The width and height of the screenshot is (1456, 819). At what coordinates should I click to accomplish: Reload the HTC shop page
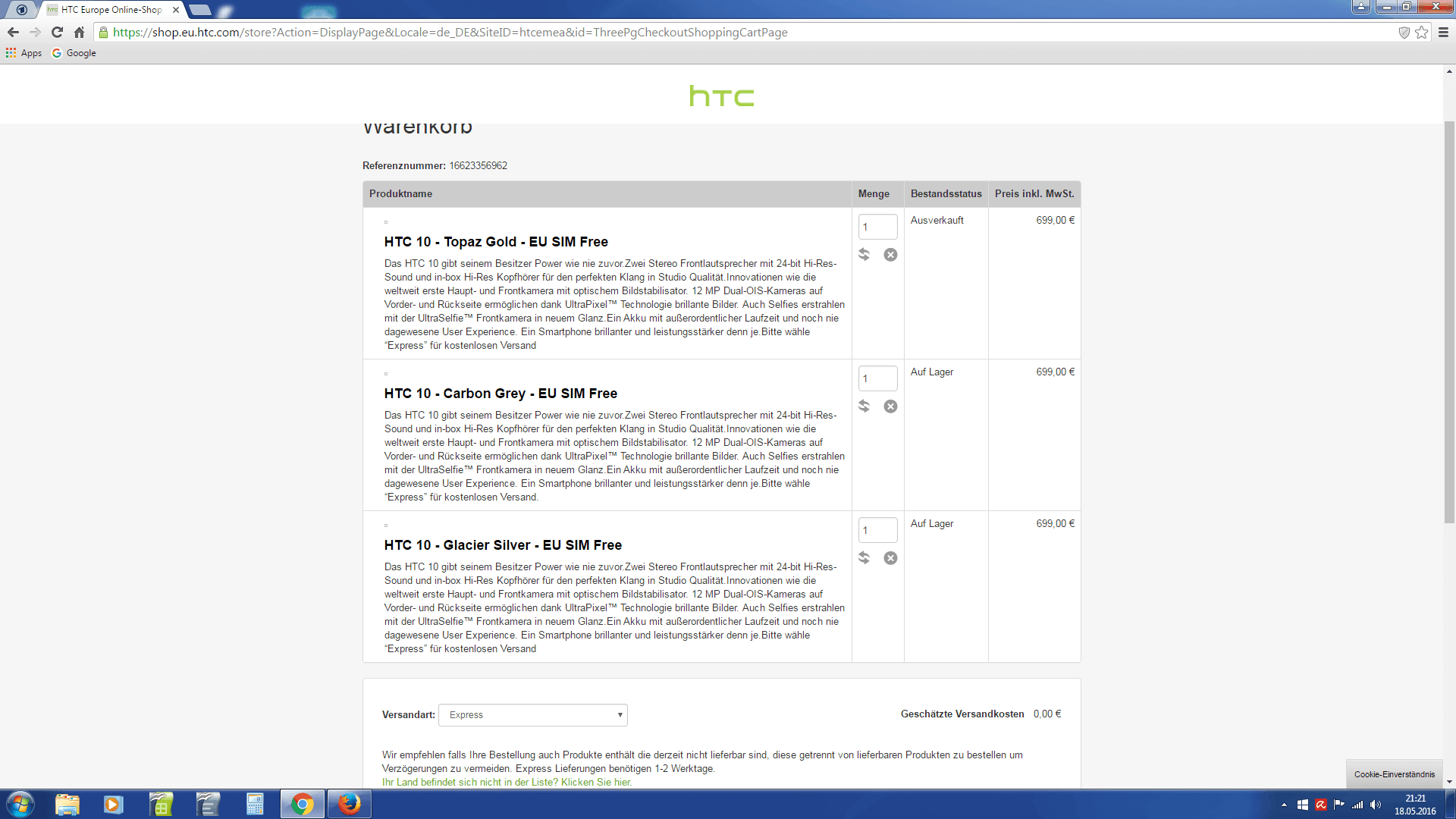click(57, 32)
